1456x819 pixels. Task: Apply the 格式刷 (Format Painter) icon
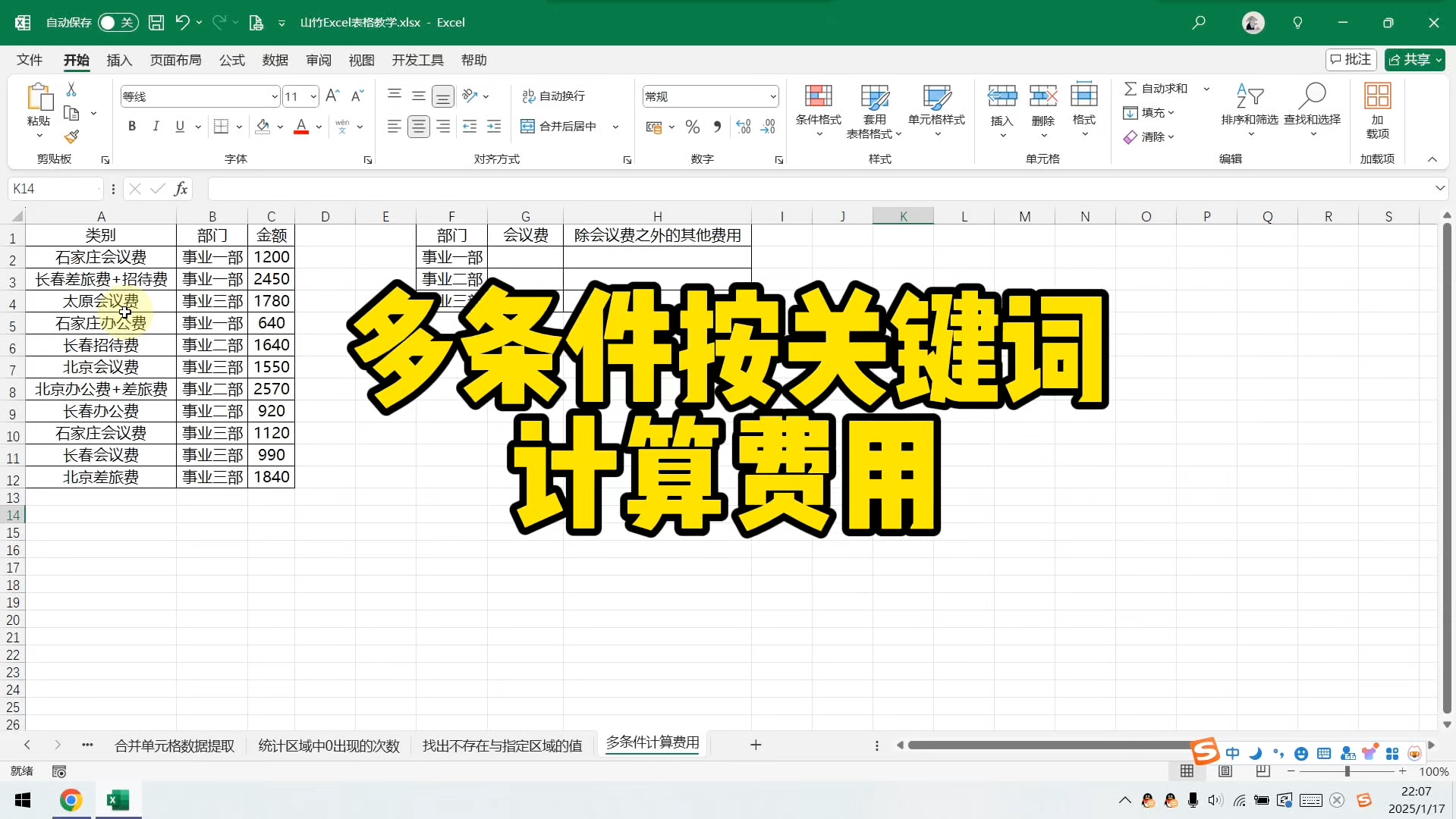(x=72, y=136)
